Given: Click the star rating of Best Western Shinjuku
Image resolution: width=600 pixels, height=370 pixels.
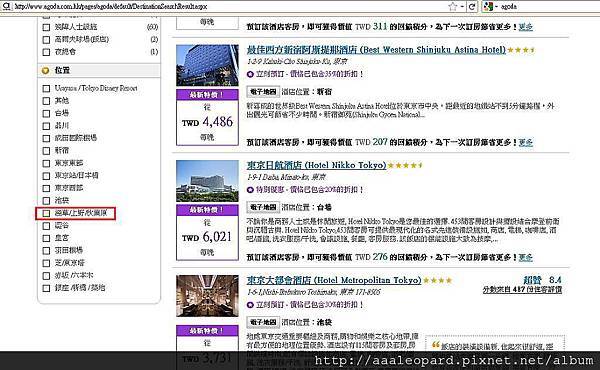Looking at the screenshot, I should point(522,50).
